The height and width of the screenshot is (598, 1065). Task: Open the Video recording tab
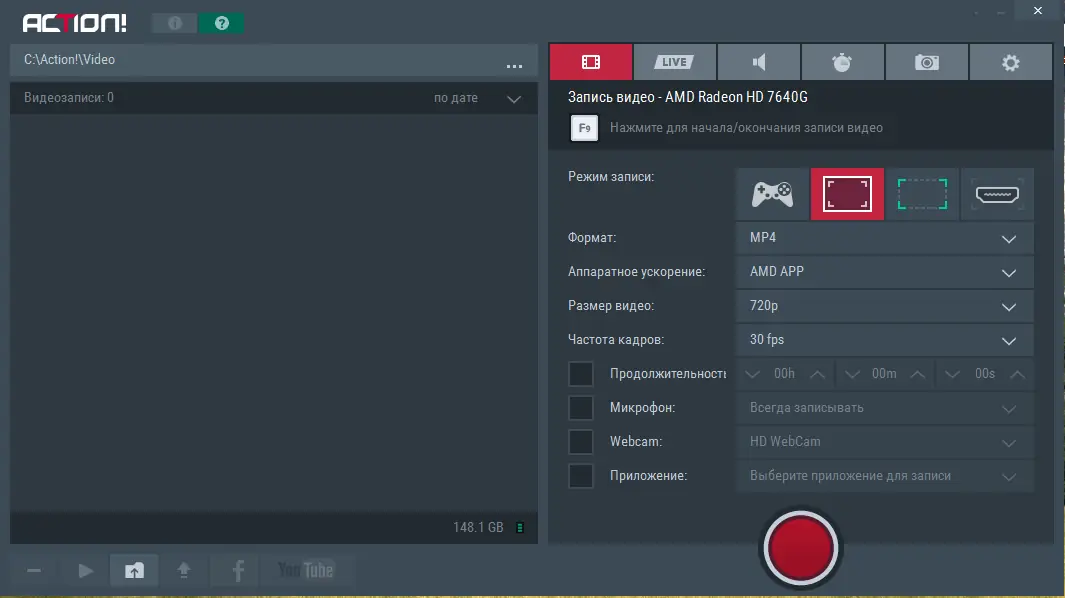(x=591, y=62)
